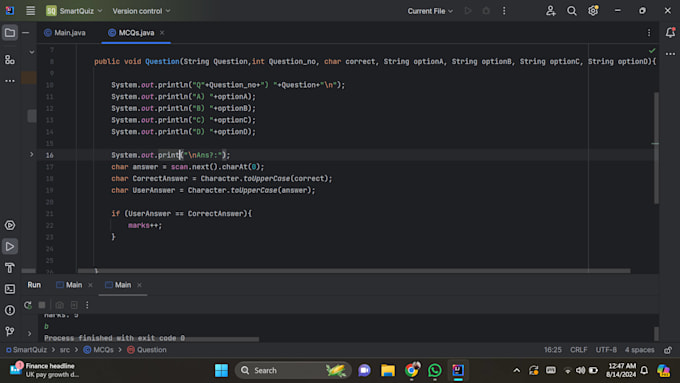Select the first Main run tab
This screenshot has width=680, height=383.
pos(69,285)
